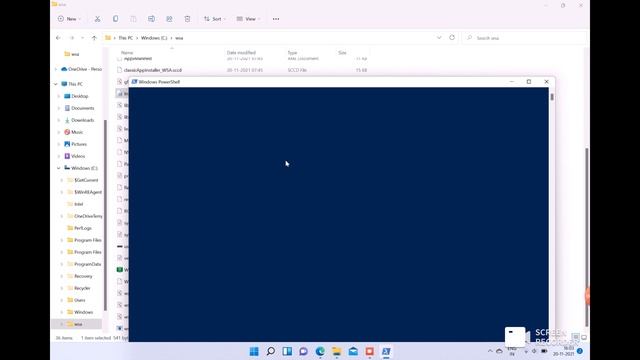Open the New item dropdown

pyautogui.click(x=69, y=19)
